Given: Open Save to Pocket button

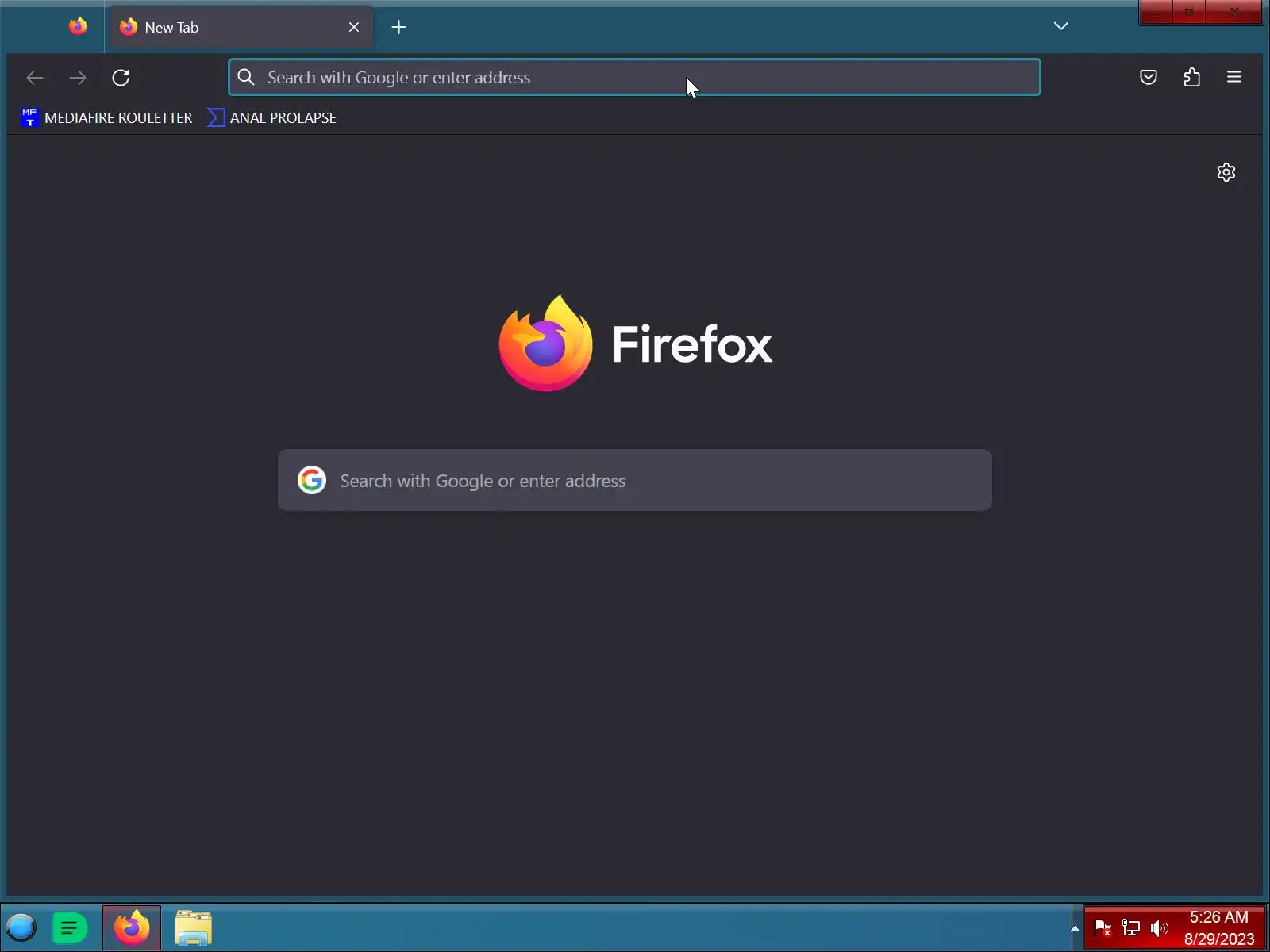Looking at the screenshot, I should click(1149, 77).
